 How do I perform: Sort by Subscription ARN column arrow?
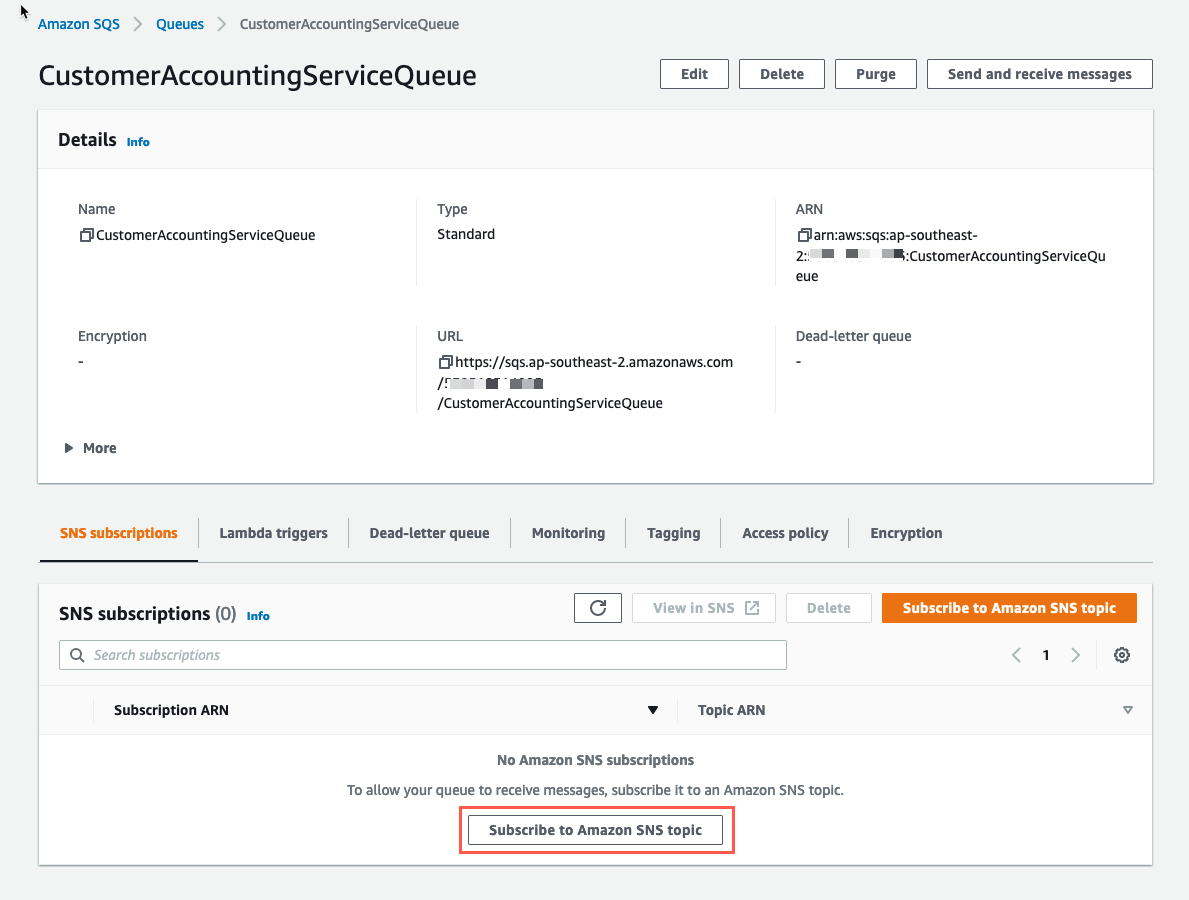point(652,710)
